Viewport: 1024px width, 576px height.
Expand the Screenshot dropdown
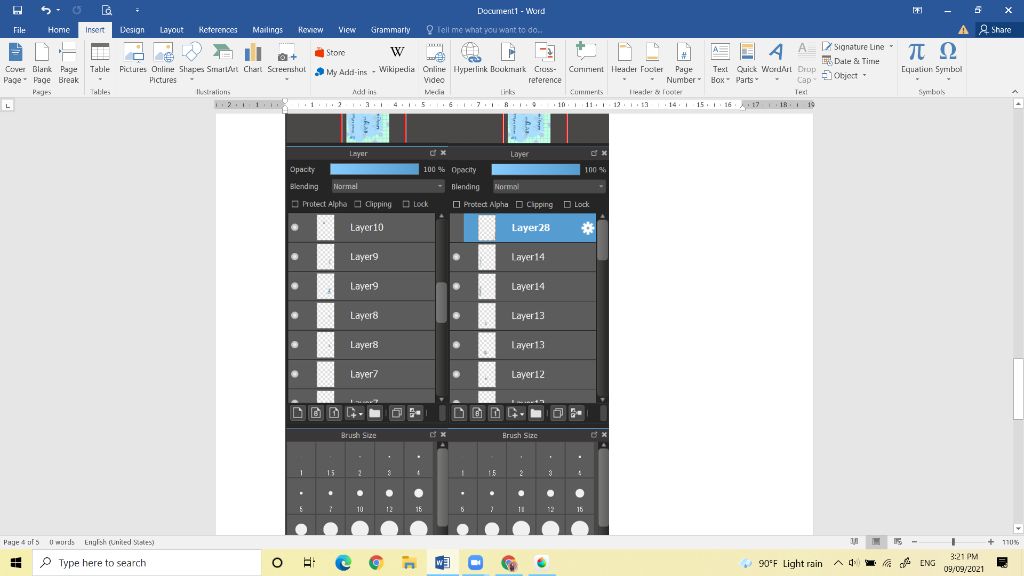coord(287,80)
